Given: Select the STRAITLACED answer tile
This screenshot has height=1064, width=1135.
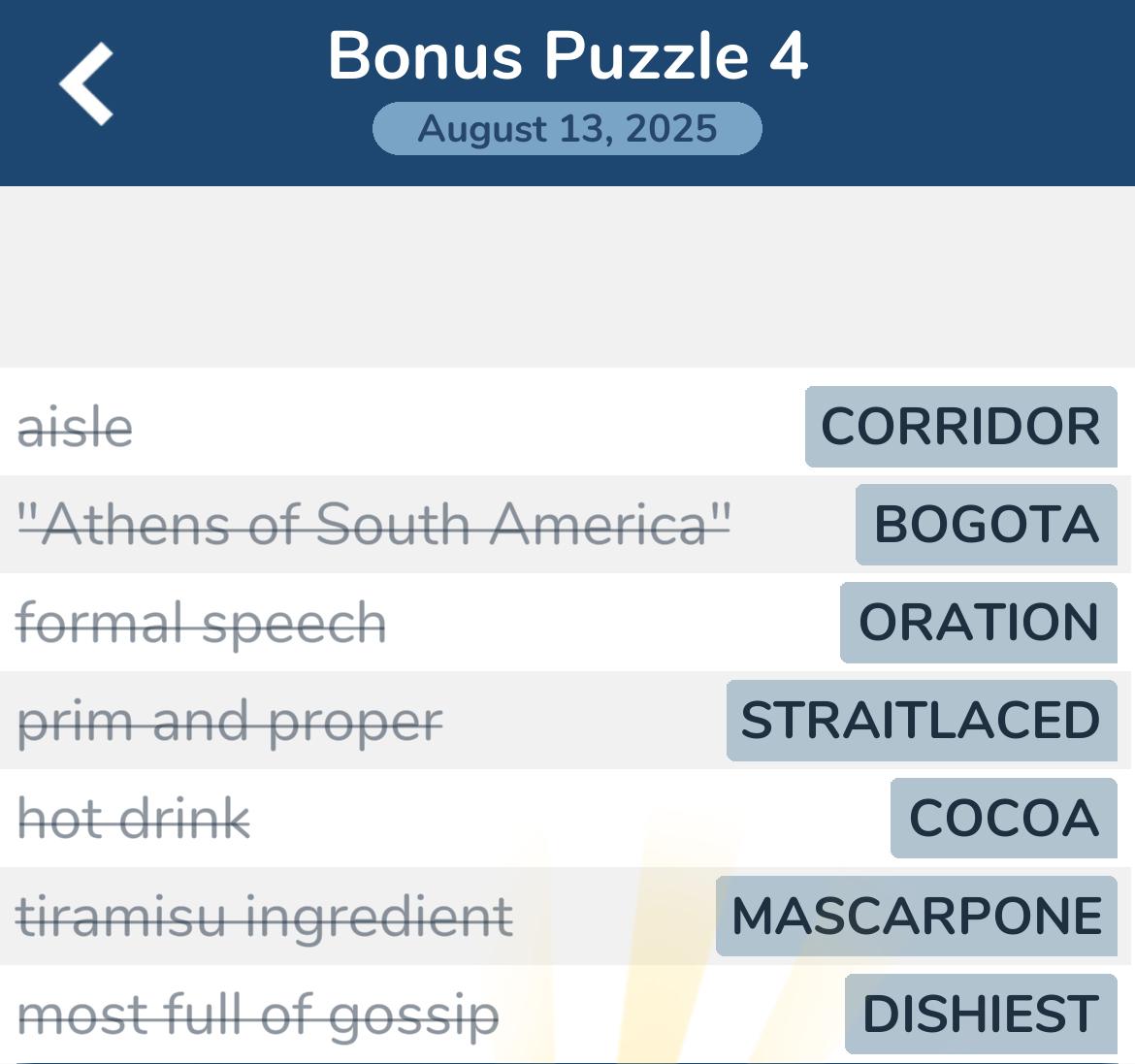Looking at the screenshot, I should point(921,721).
